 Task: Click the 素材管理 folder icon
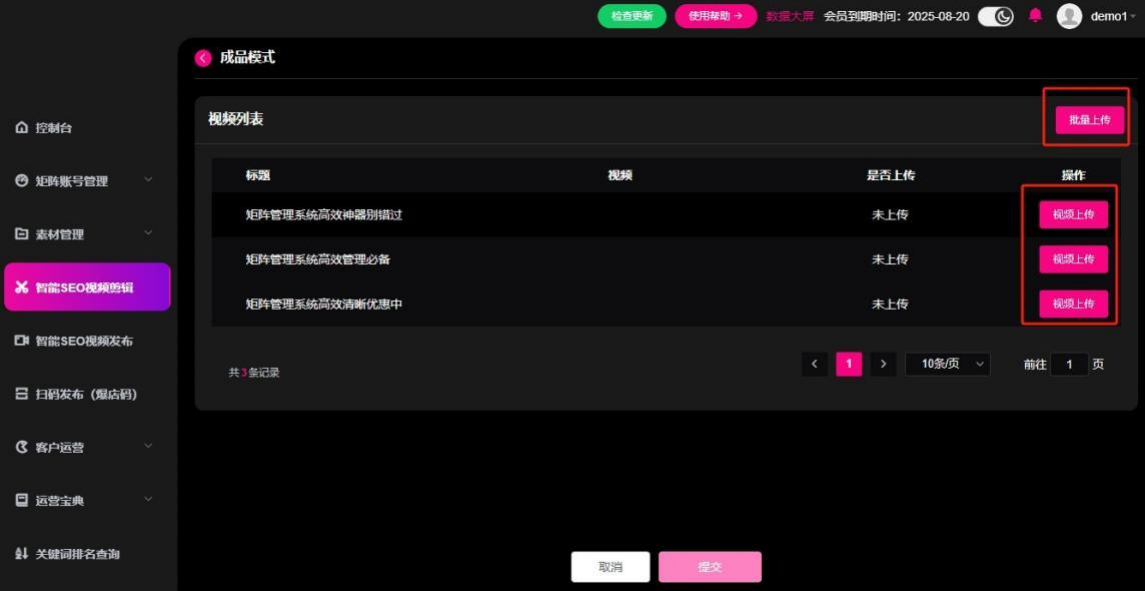pos(21,234)
